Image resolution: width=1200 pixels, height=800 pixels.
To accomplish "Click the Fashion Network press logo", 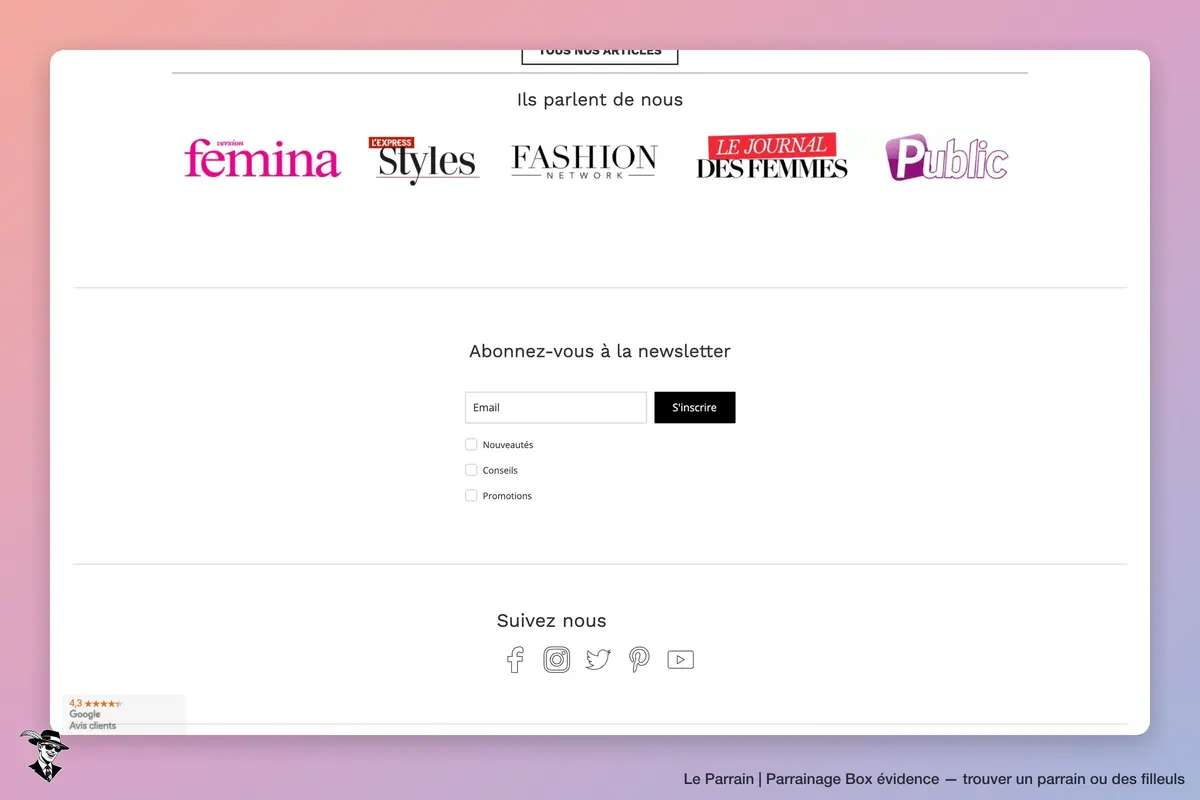I will coord(584,161).
